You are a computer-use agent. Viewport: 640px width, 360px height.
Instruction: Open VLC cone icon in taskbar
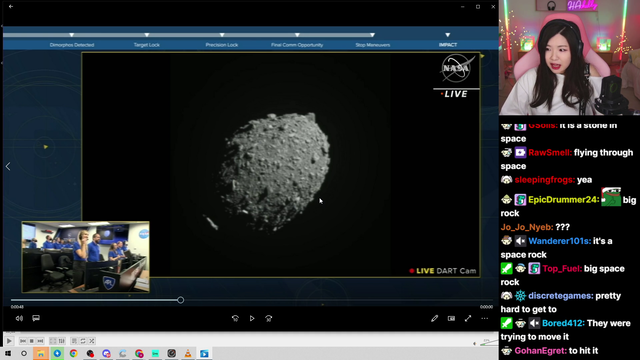[188, 353]
